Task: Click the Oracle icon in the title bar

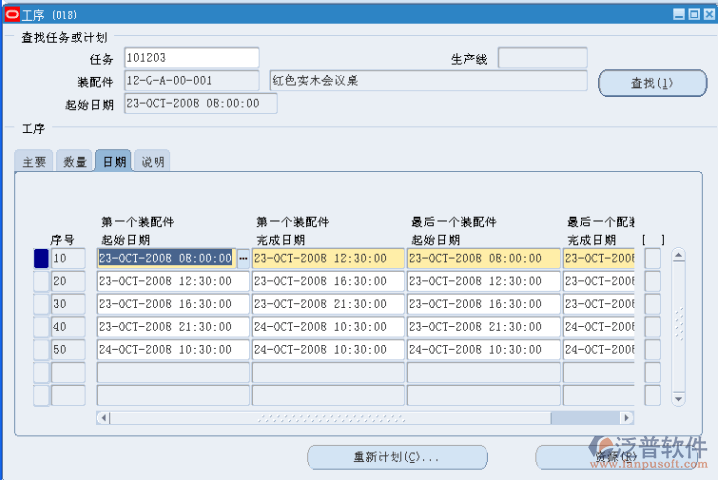Action: (x=11, y=14)
